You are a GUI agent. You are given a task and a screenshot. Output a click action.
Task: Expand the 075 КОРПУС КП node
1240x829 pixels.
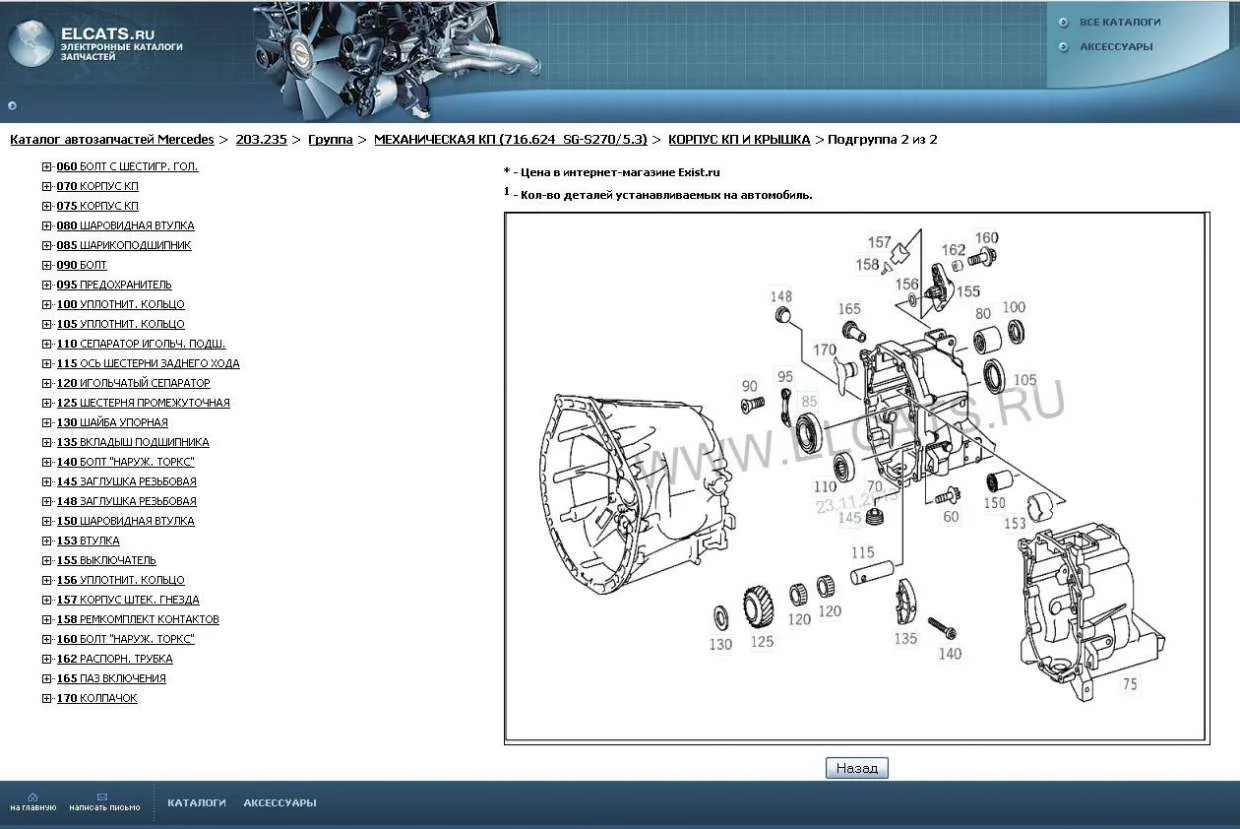pyautogui.click(x=47, y=206)
